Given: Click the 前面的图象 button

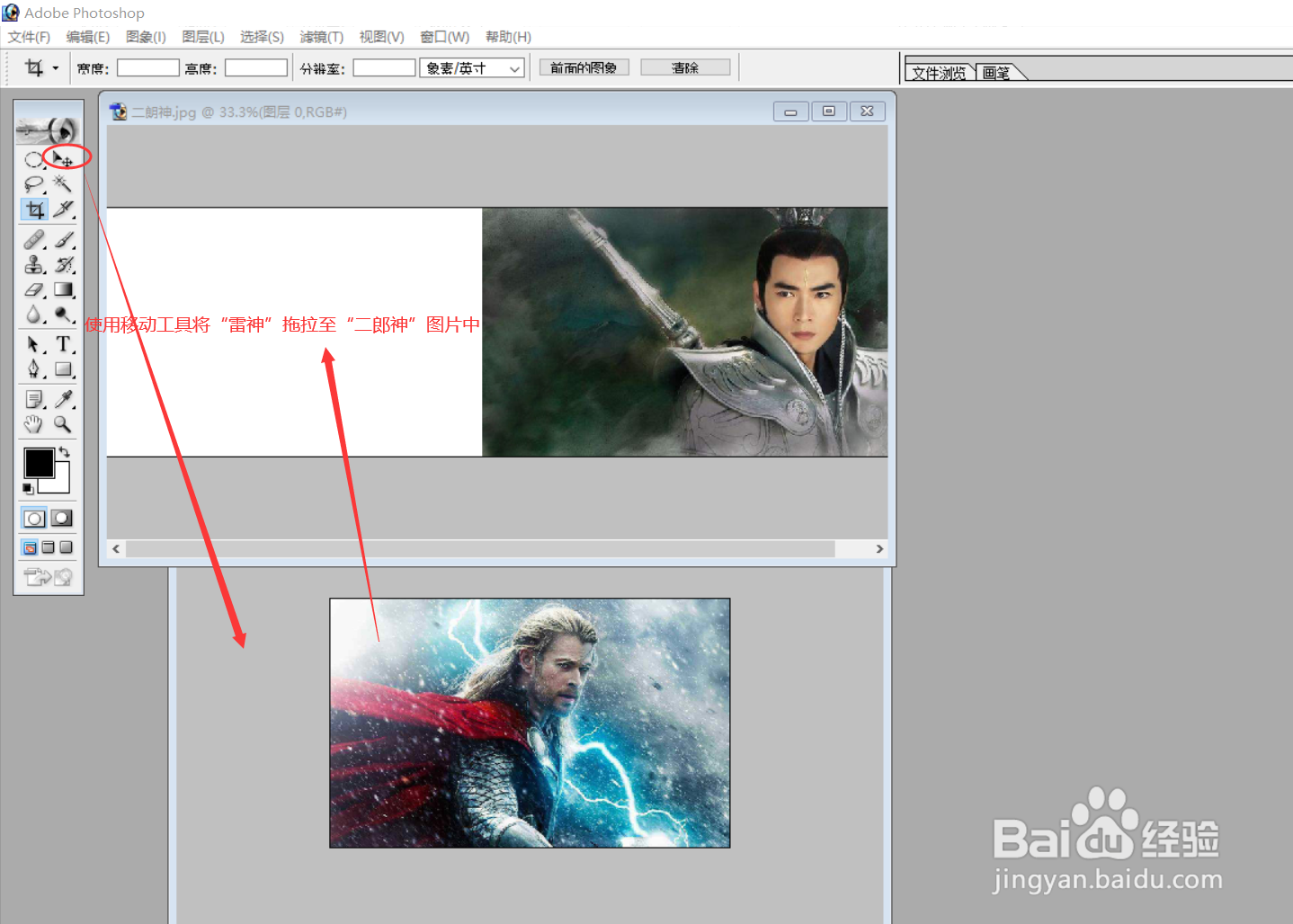Looking at the screenshot, I should click(584, 67).
